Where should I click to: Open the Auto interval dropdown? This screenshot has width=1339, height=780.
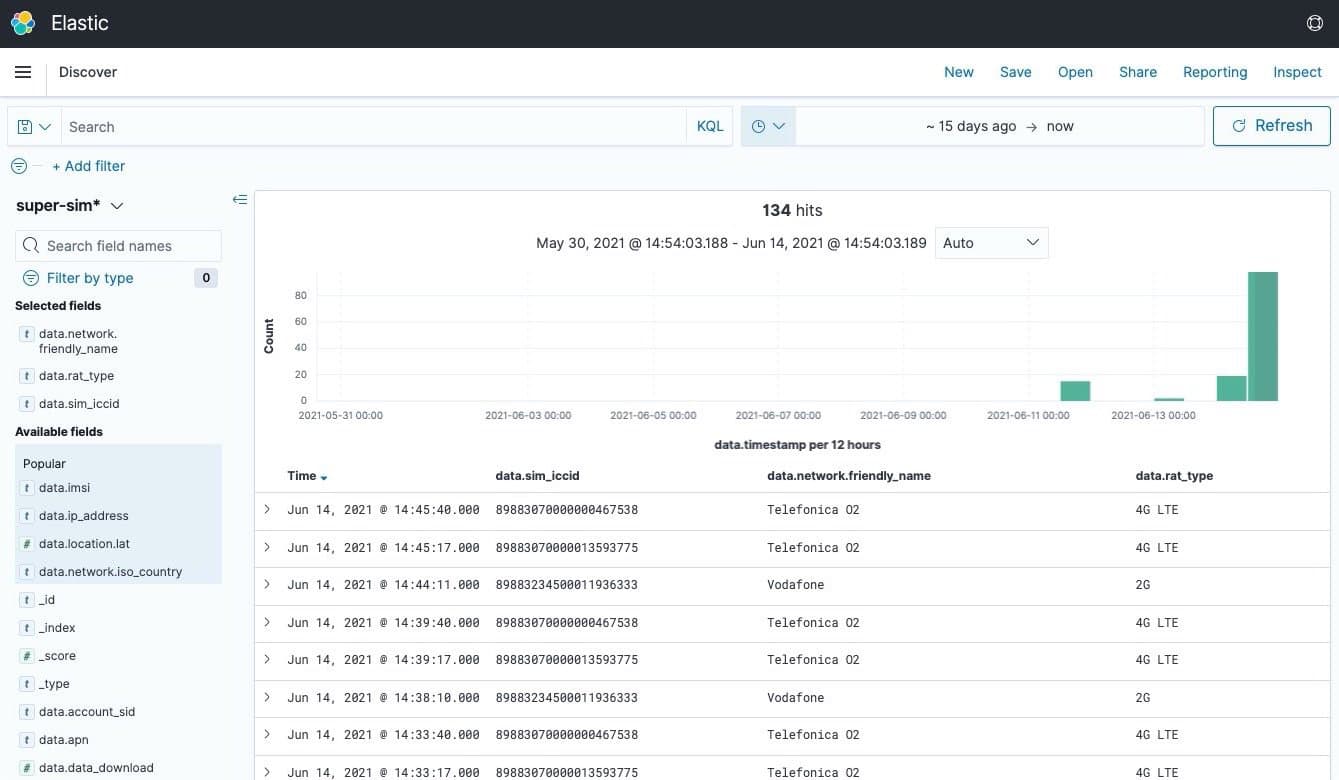(x=991, y=243)
